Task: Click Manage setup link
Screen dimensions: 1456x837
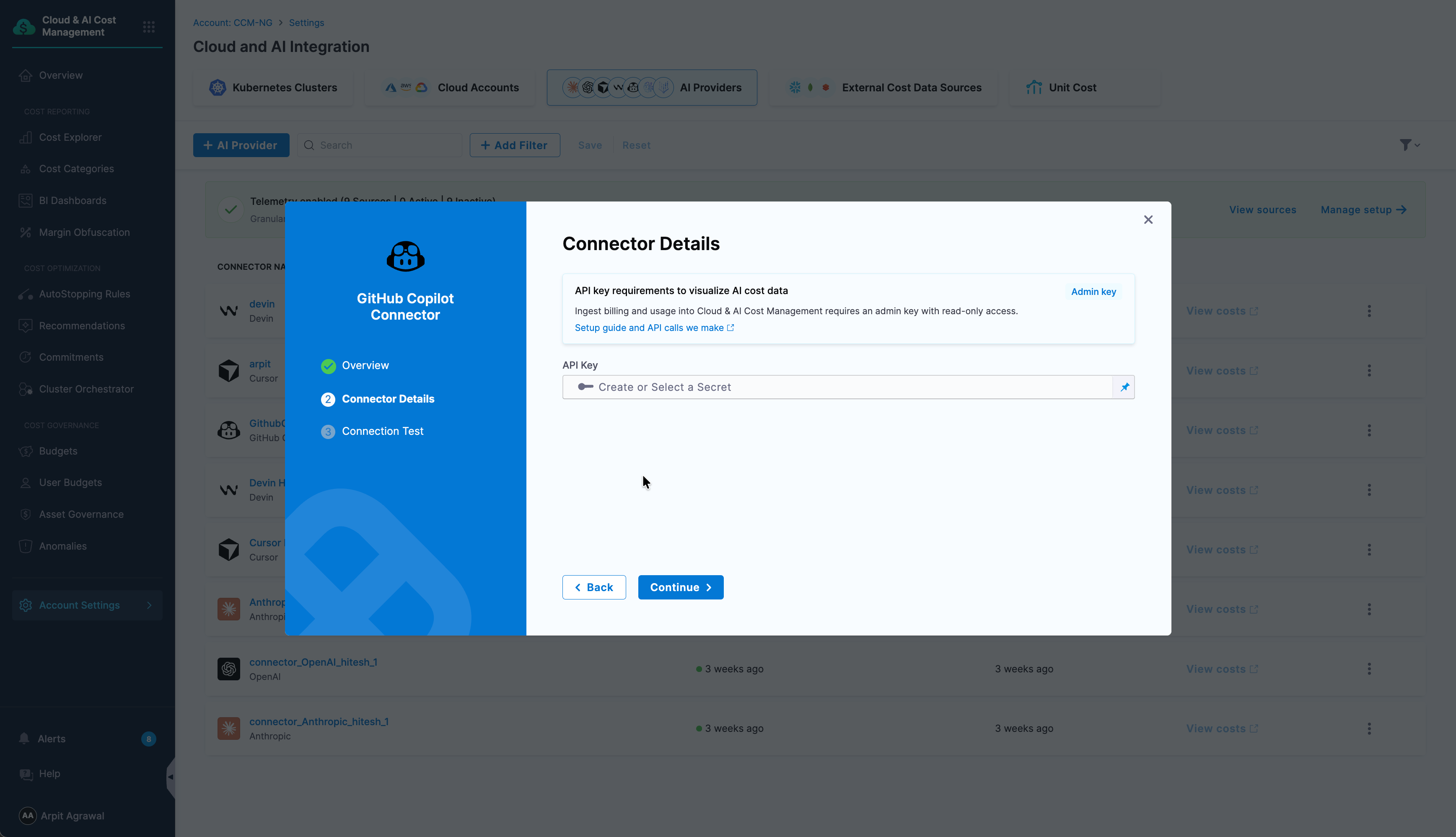Action: pyautogui.click(x=1363, y=210)
